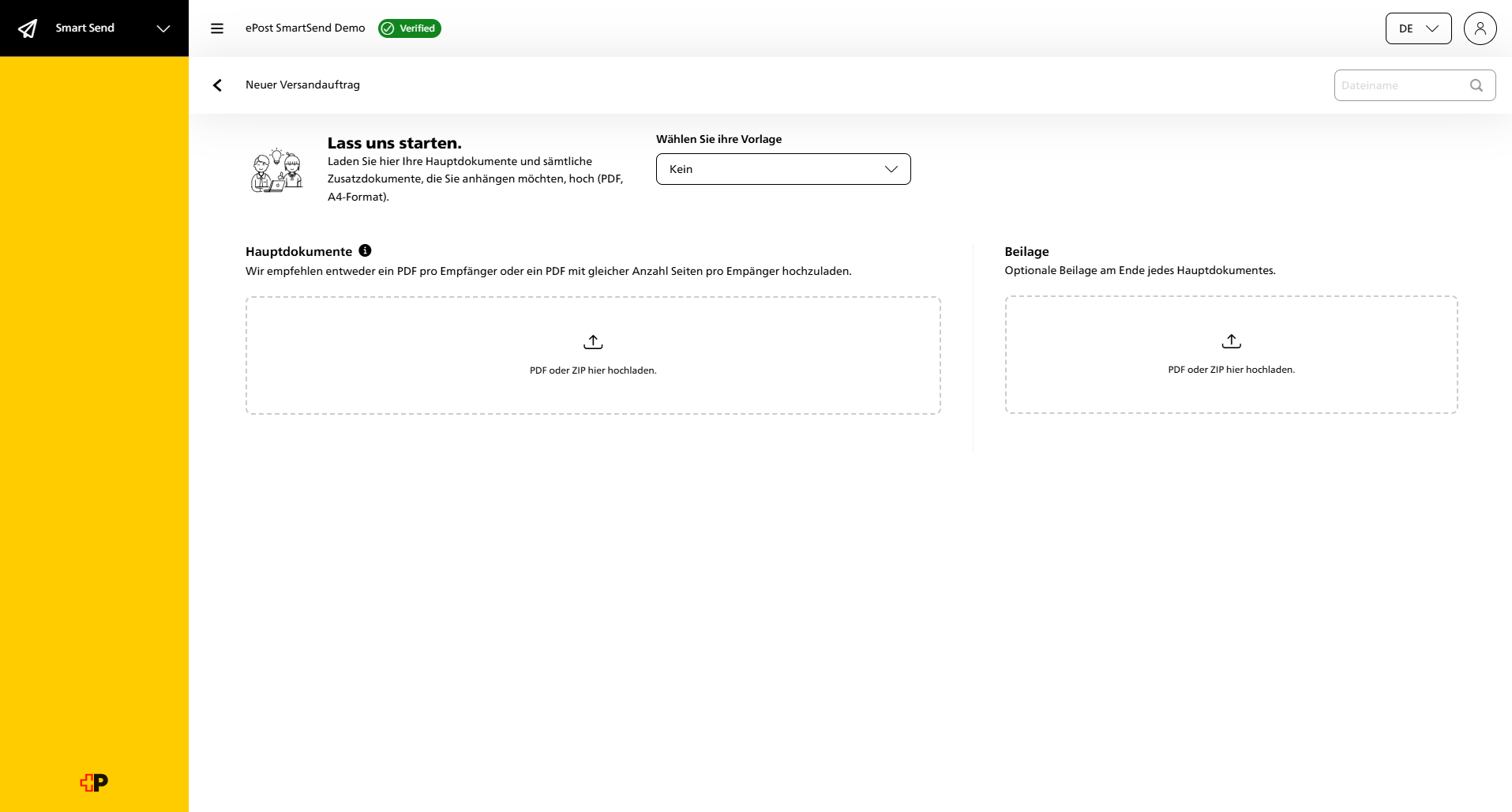Click the ePost SmartSend Demo title
Viewport: 1512px width, 812px height.
pos(305,28)
